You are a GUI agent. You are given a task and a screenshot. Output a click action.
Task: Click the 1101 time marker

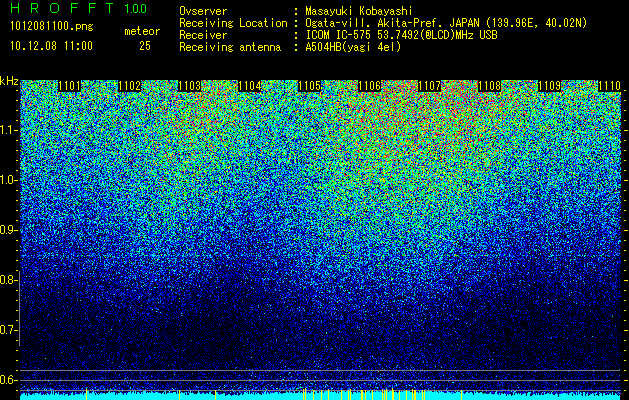(x=69, y=86)
